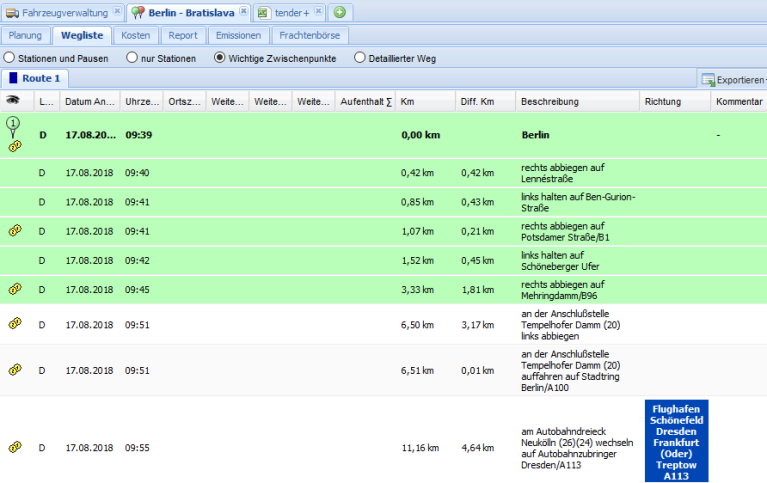Open the Frachtenbörse tab
Image resolution: width=767 pixels, height=483 pixels.
(309, 35)
